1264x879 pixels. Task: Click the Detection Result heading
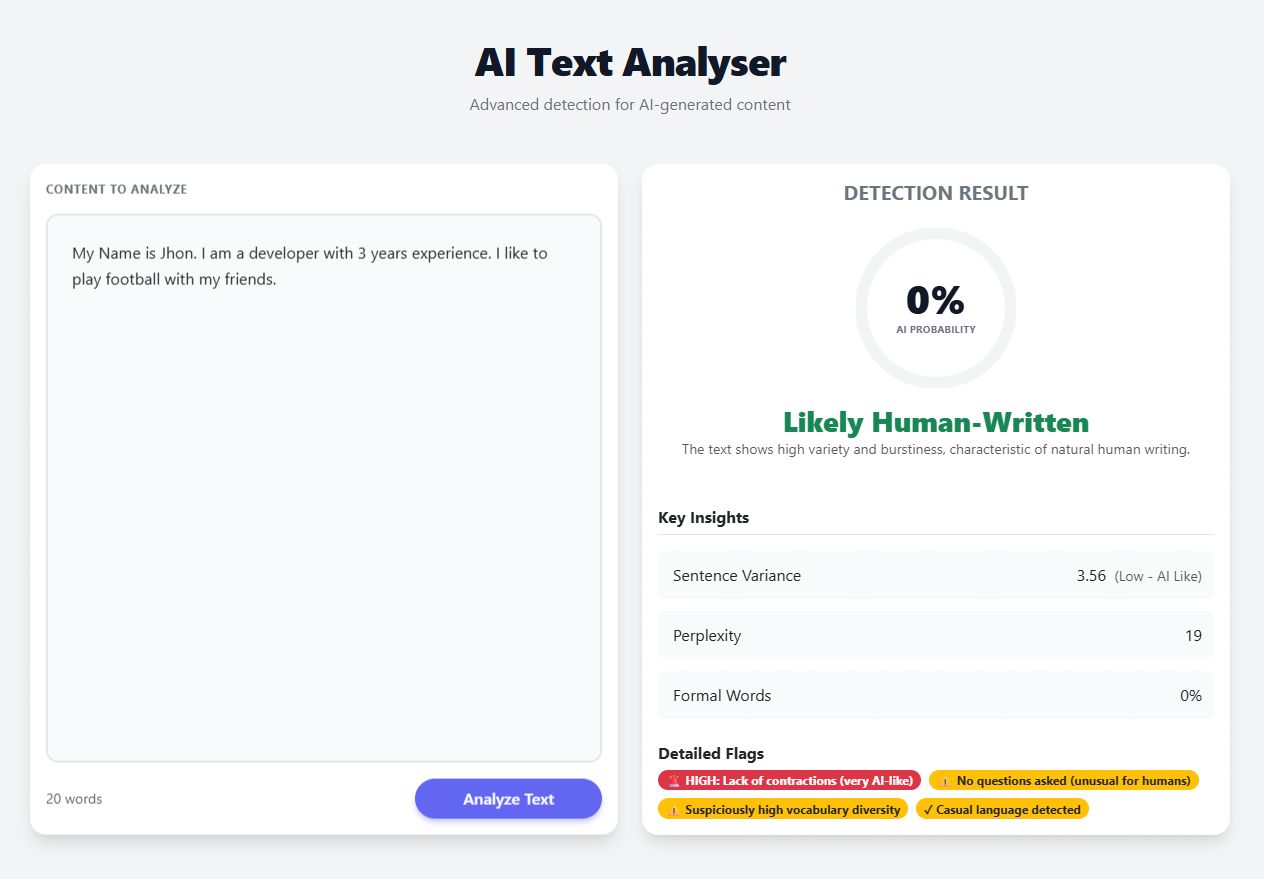click(x=935, y=194)
